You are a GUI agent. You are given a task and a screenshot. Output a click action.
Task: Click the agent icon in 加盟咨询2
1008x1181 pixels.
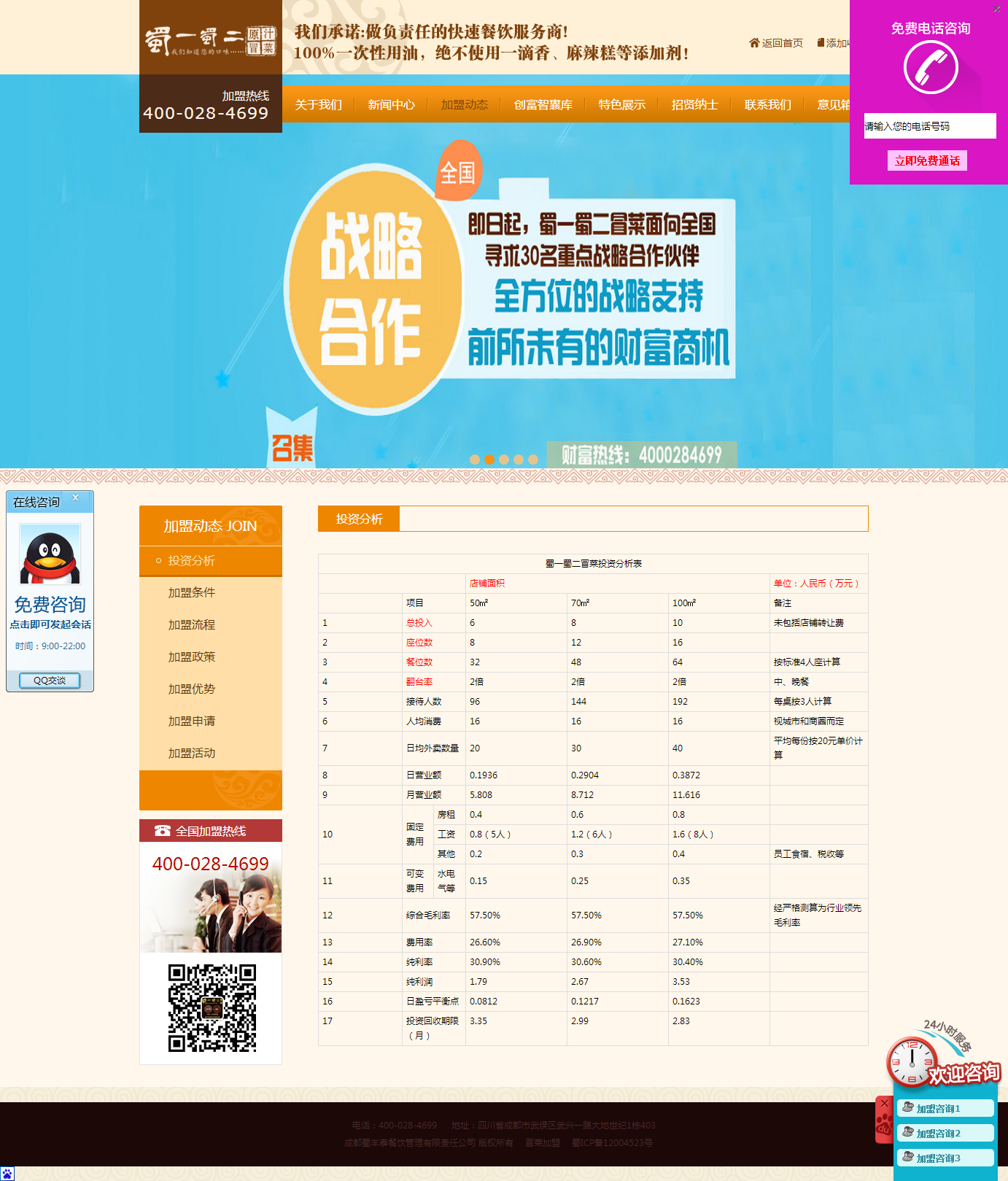908,1132
